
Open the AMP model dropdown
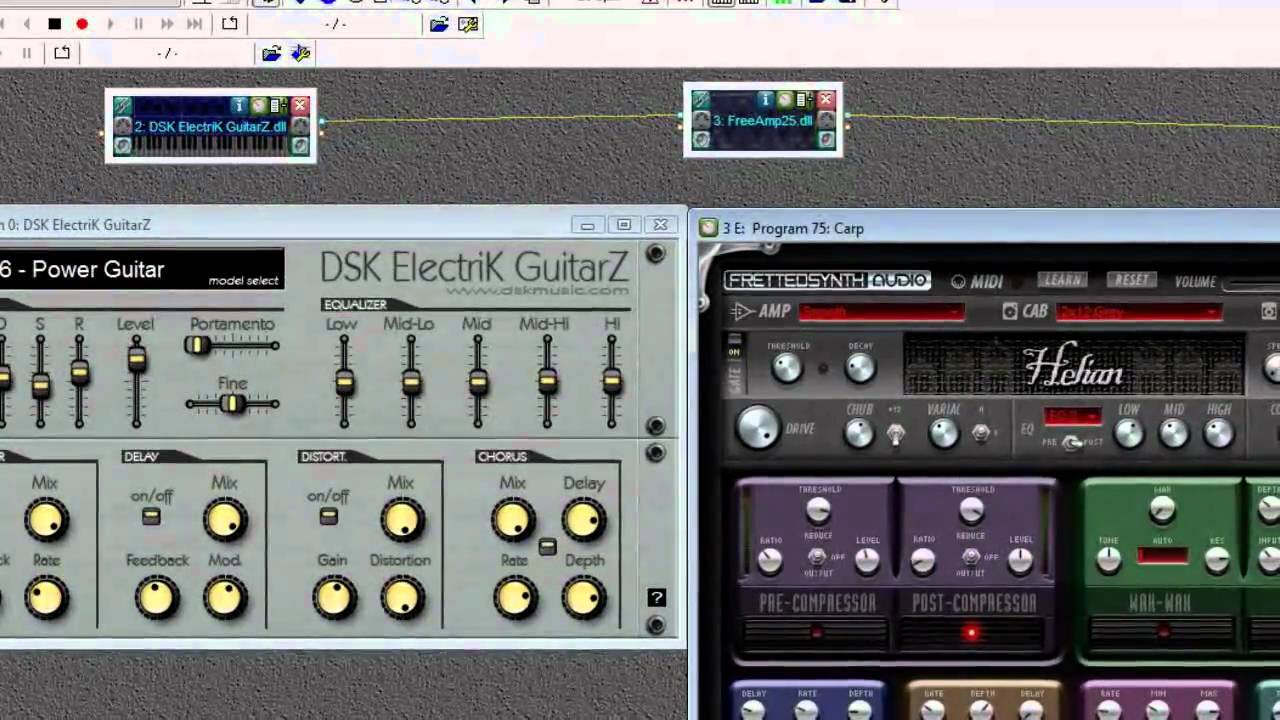(x=882, y=312)
